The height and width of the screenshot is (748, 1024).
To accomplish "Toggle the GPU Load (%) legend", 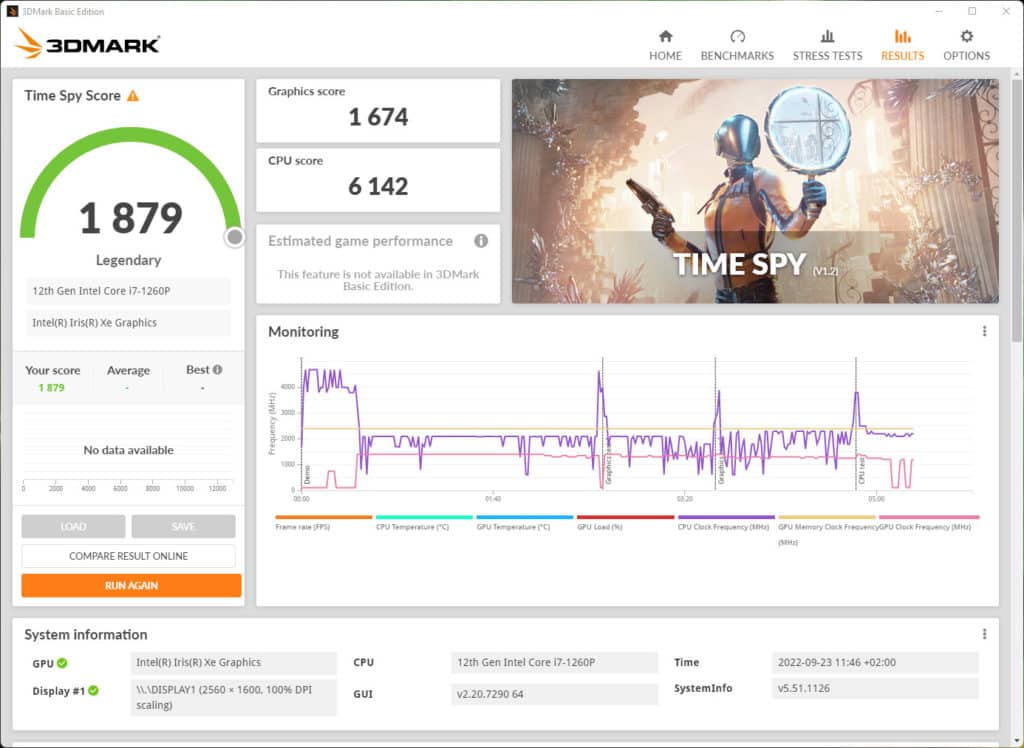I will tap(625, 523).
